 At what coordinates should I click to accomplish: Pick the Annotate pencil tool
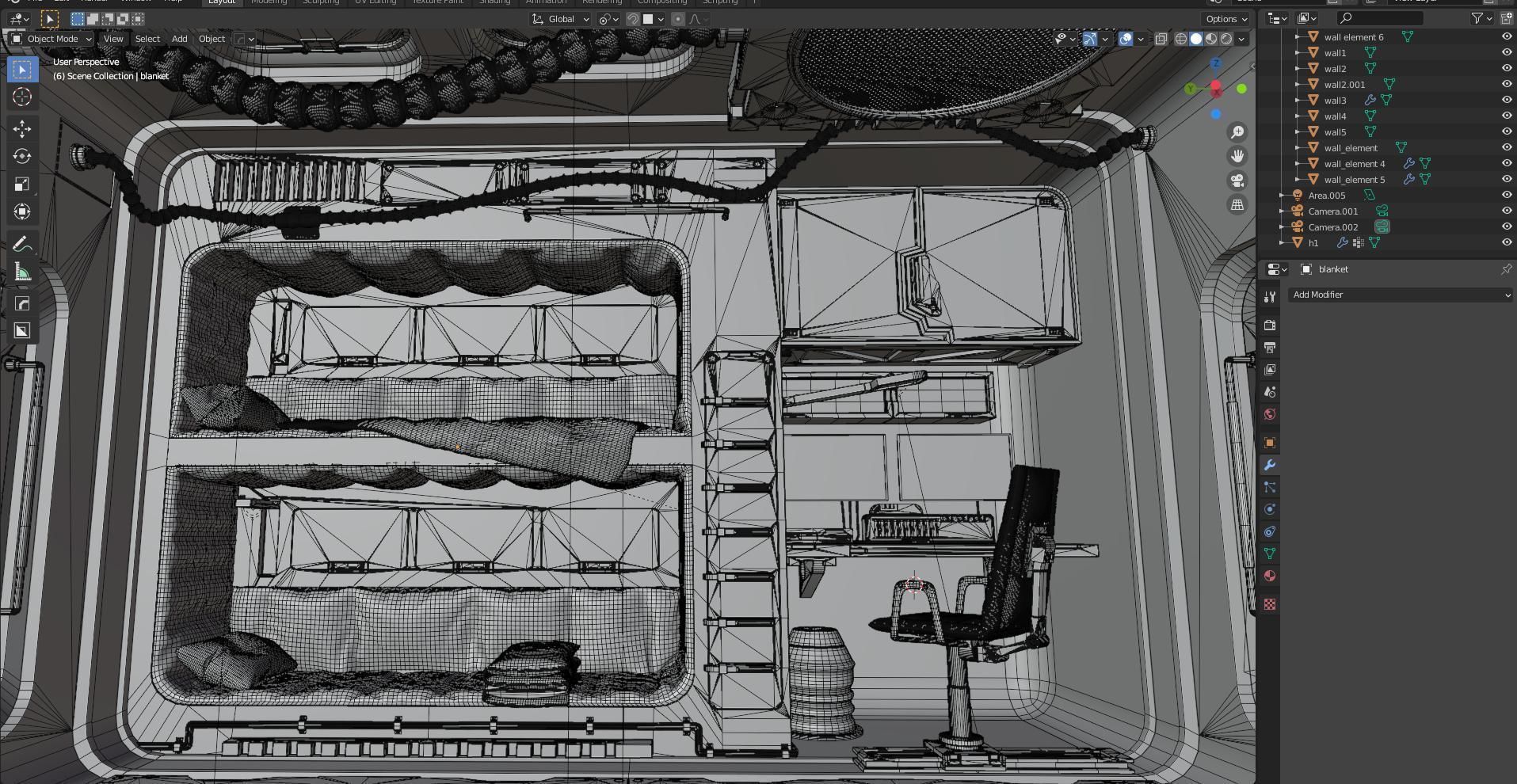pos(22,245)
